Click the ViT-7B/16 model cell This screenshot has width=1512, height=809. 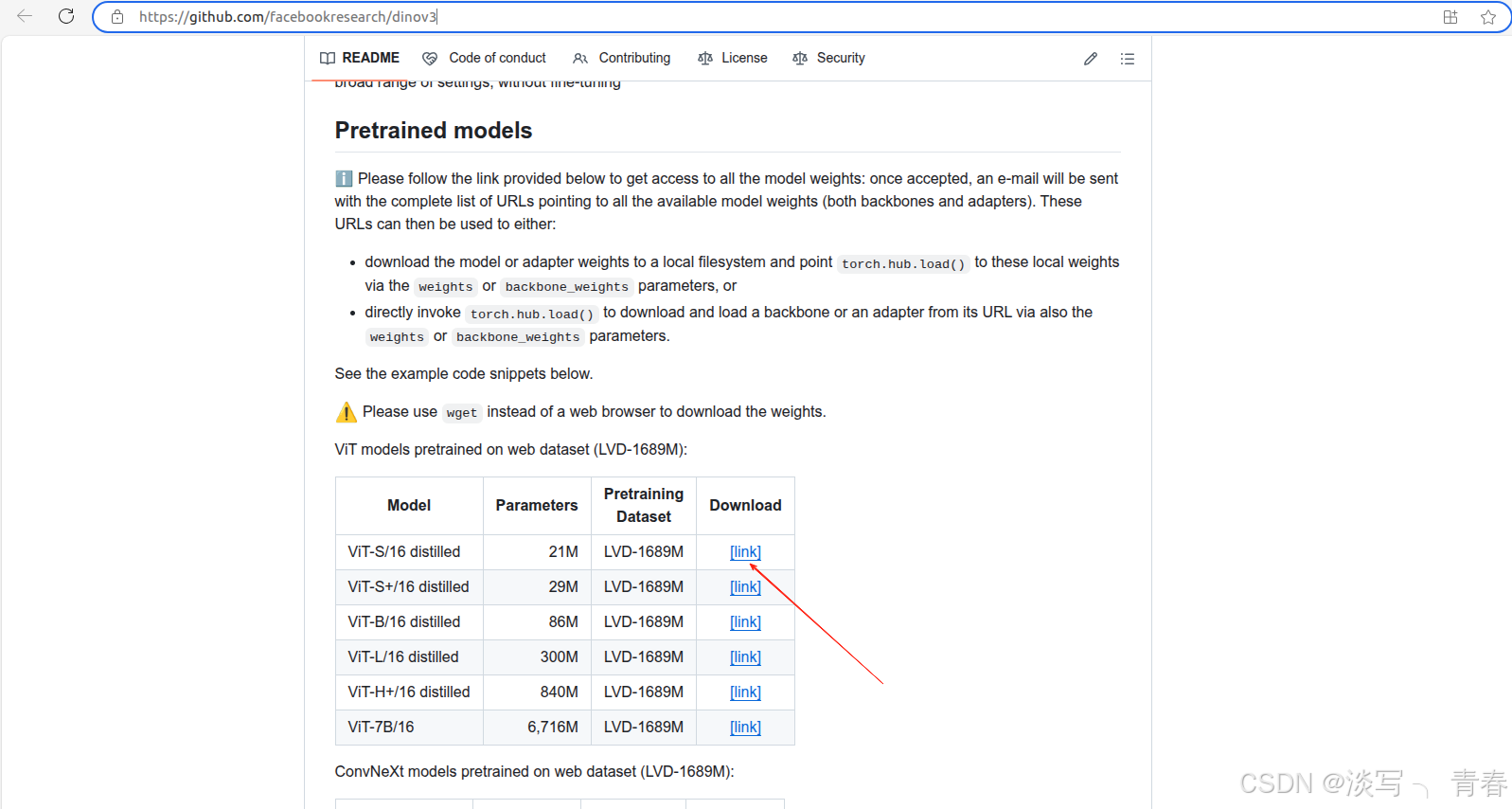(x=409, y=728)
